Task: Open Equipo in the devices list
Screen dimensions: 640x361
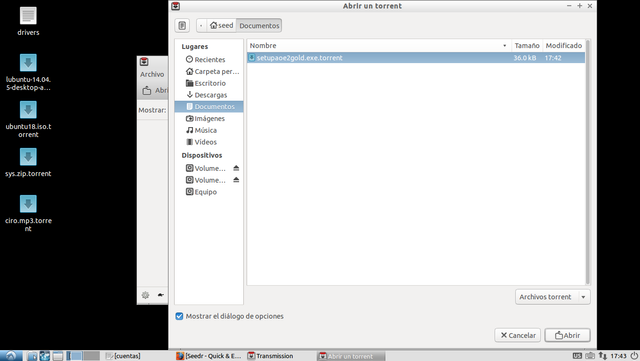Action: point(209,192)
